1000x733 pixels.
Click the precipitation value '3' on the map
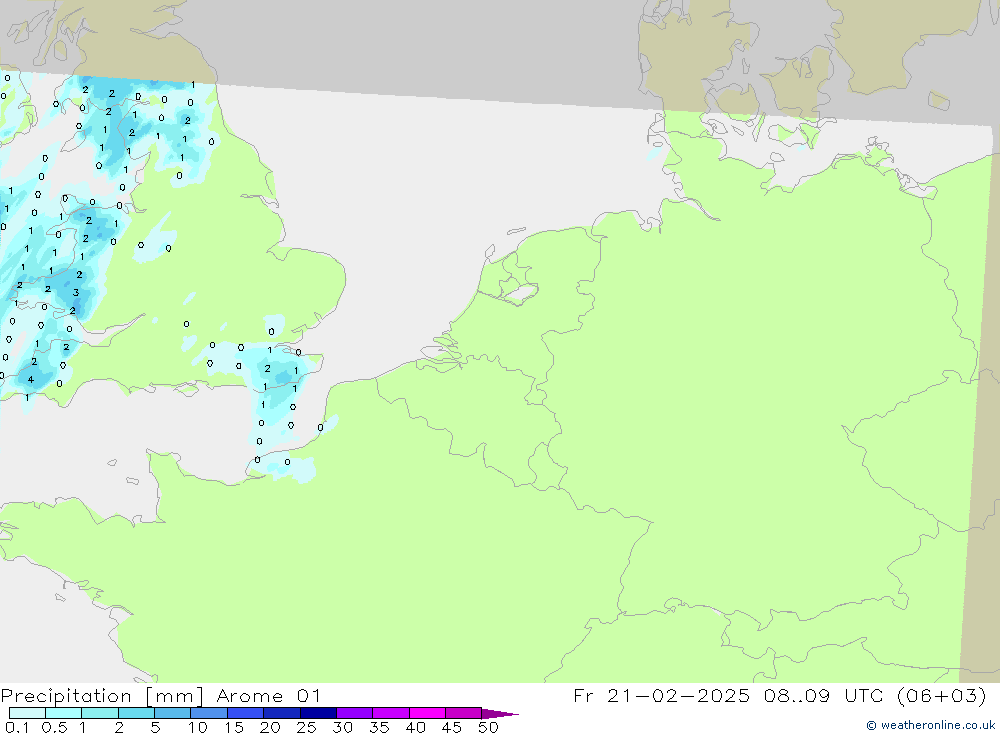point(76,292)
